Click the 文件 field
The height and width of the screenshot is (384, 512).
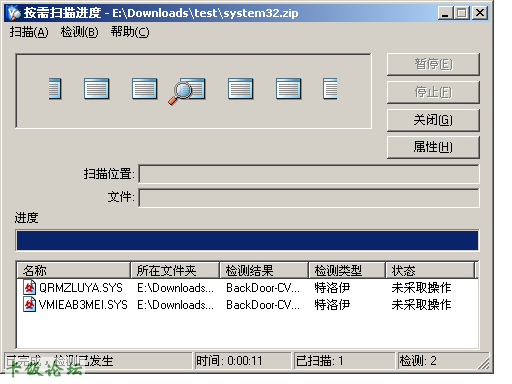pos(309,198)
